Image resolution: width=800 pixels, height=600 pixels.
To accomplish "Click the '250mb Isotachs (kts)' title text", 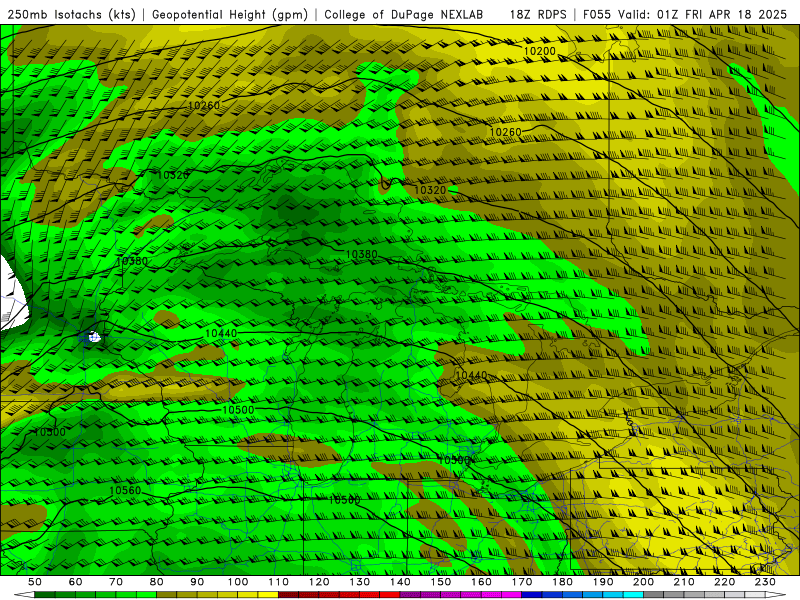I will click(71, 14).
